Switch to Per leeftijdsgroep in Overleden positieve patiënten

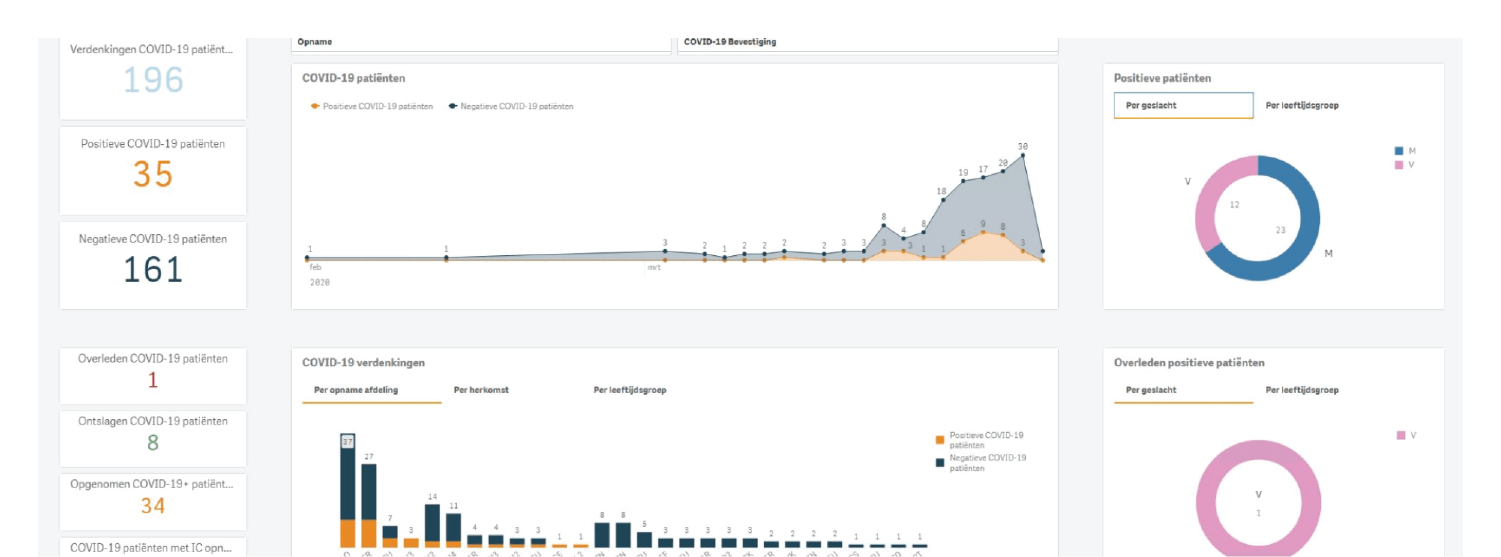[1302, 390]
